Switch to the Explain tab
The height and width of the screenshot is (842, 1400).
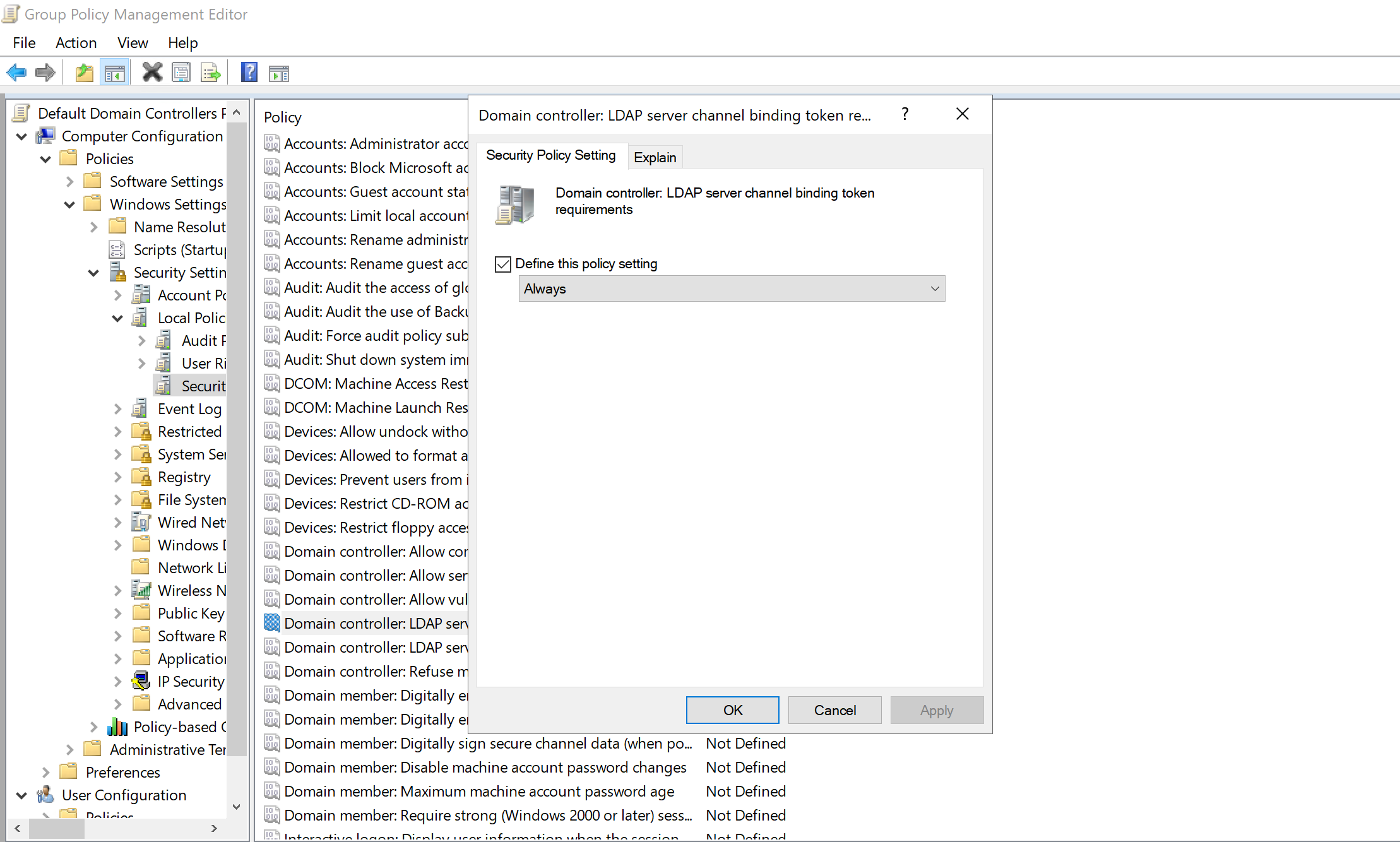(655, 157)
